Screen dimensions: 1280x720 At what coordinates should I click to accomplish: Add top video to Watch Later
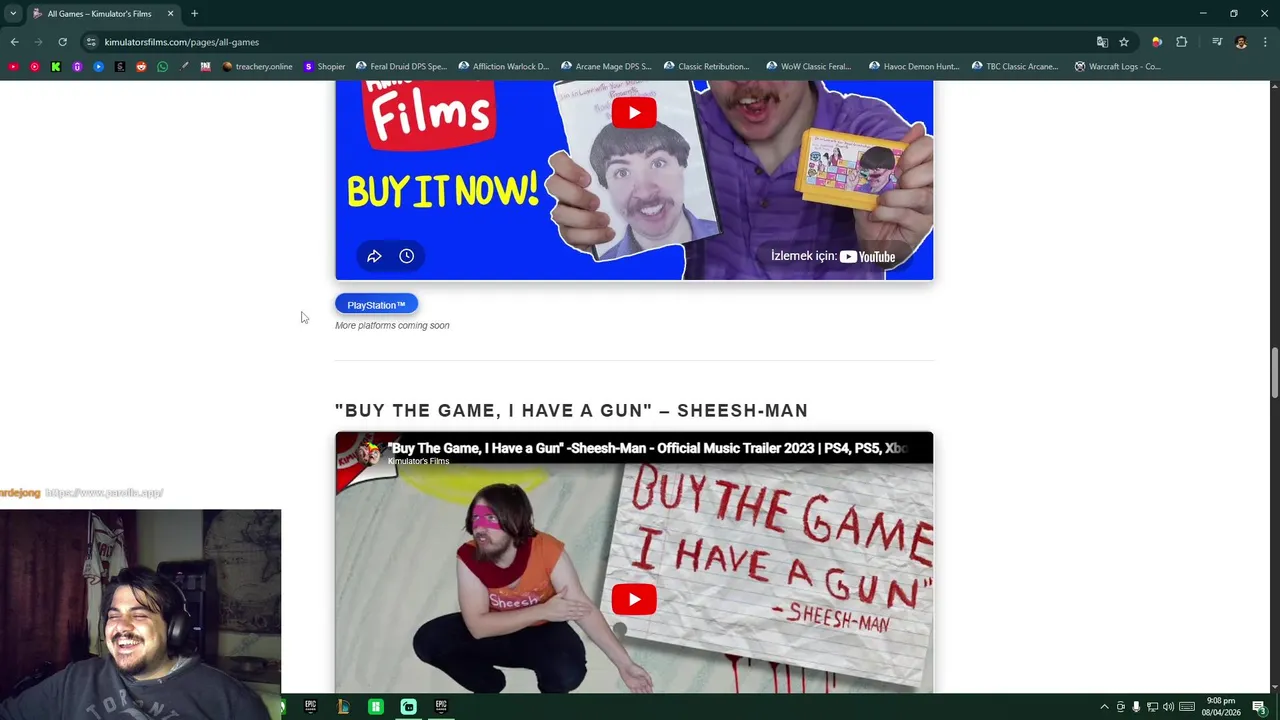(x=407, y=256)
